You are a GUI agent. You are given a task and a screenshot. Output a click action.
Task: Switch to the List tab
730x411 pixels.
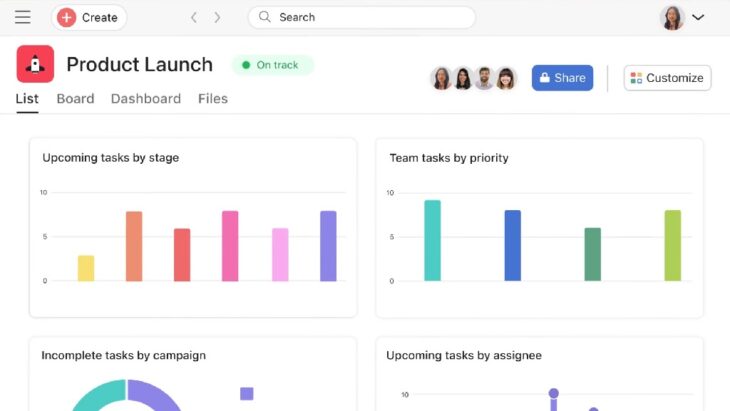27,99
